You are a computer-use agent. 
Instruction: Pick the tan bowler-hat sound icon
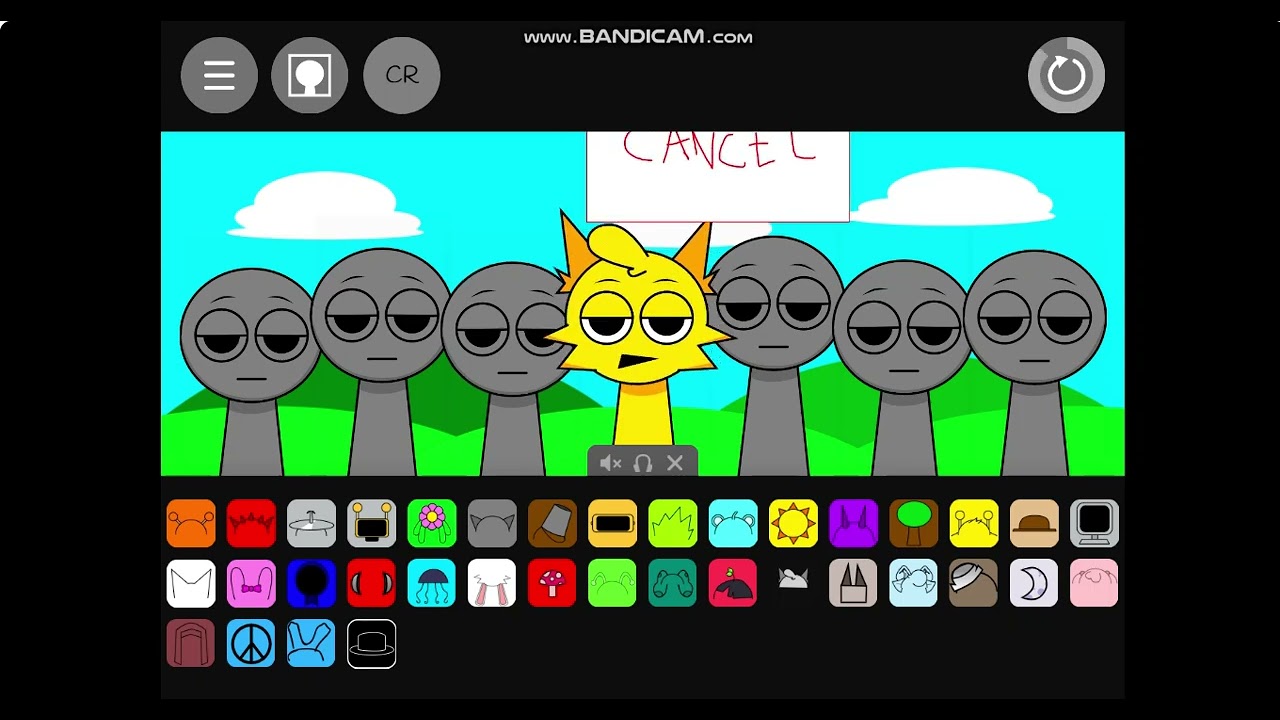[x=1034, y=524]
